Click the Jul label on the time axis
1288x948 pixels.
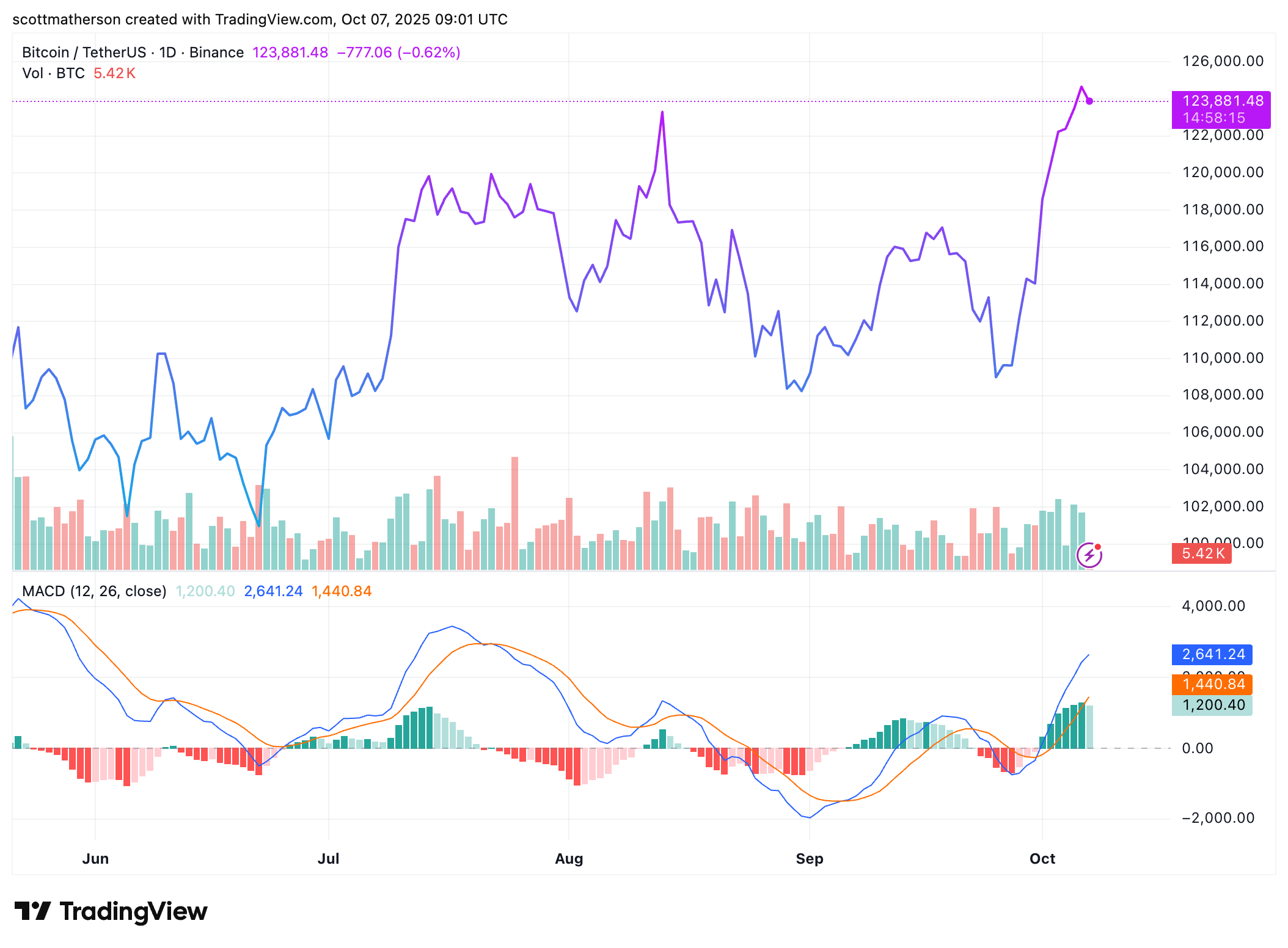(328, 859)
